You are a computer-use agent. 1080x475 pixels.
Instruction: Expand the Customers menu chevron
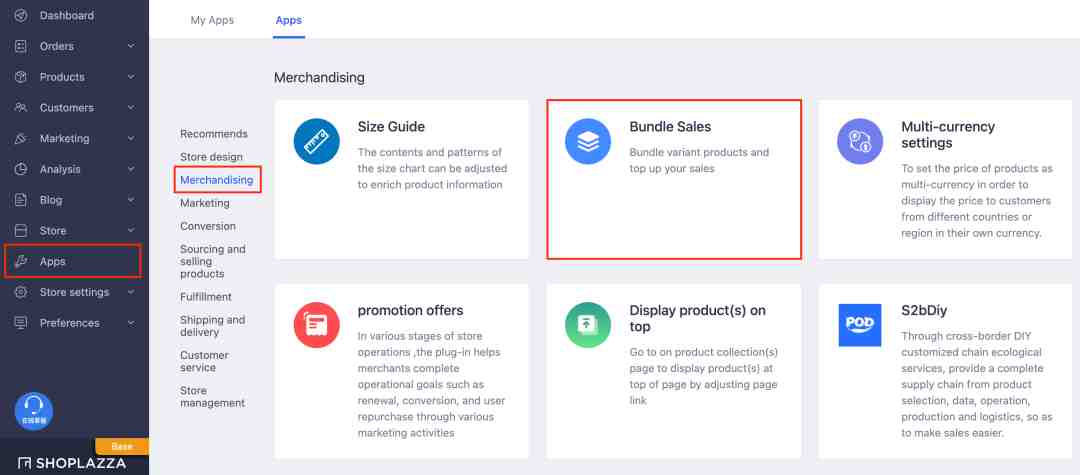(x=131, y=107)
